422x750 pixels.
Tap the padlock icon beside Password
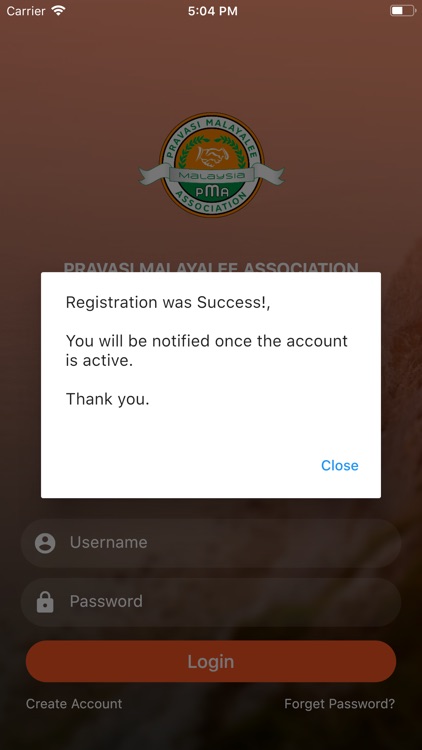click(45, 602)
